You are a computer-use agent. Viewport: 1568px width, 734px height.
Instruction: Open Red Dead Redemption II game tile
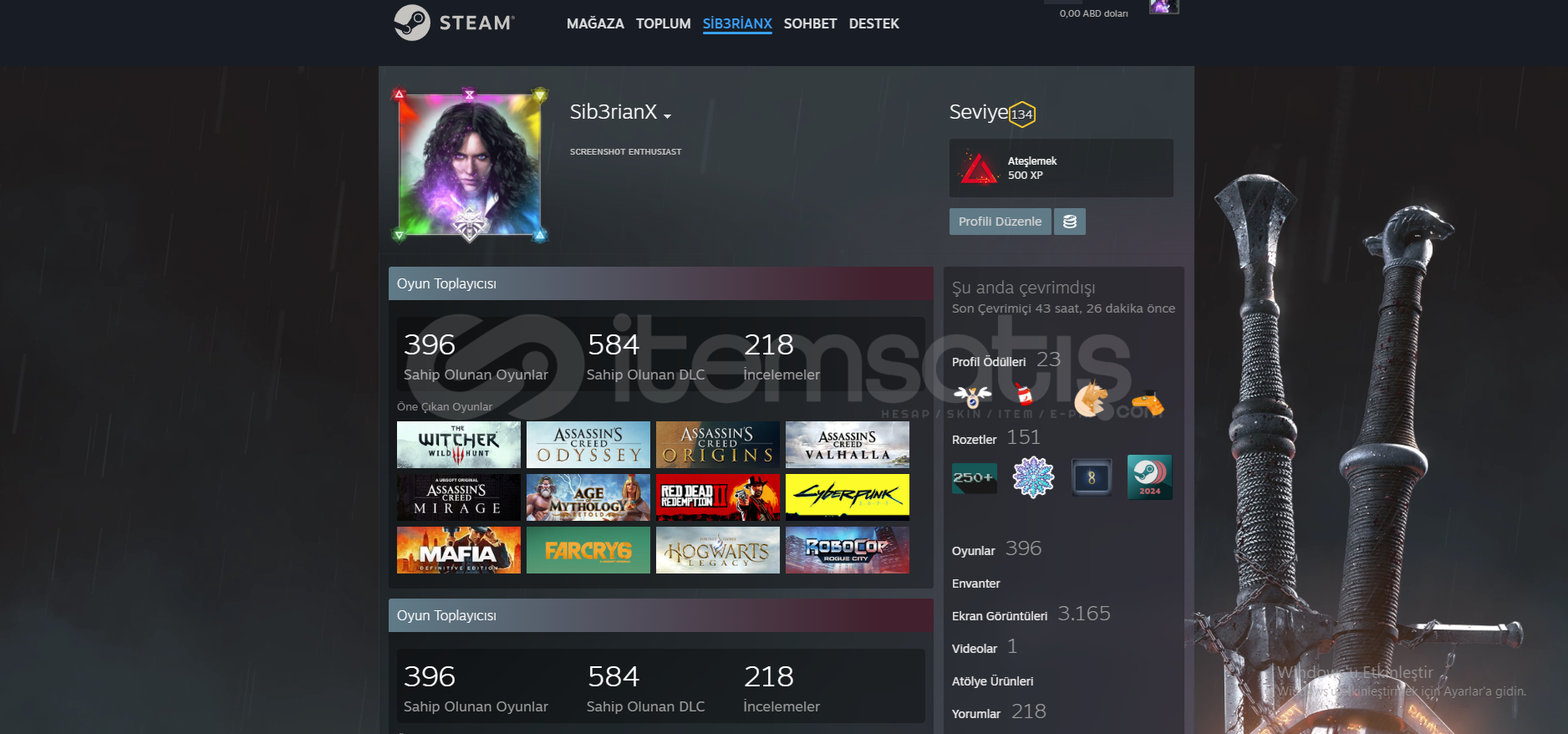717,497
